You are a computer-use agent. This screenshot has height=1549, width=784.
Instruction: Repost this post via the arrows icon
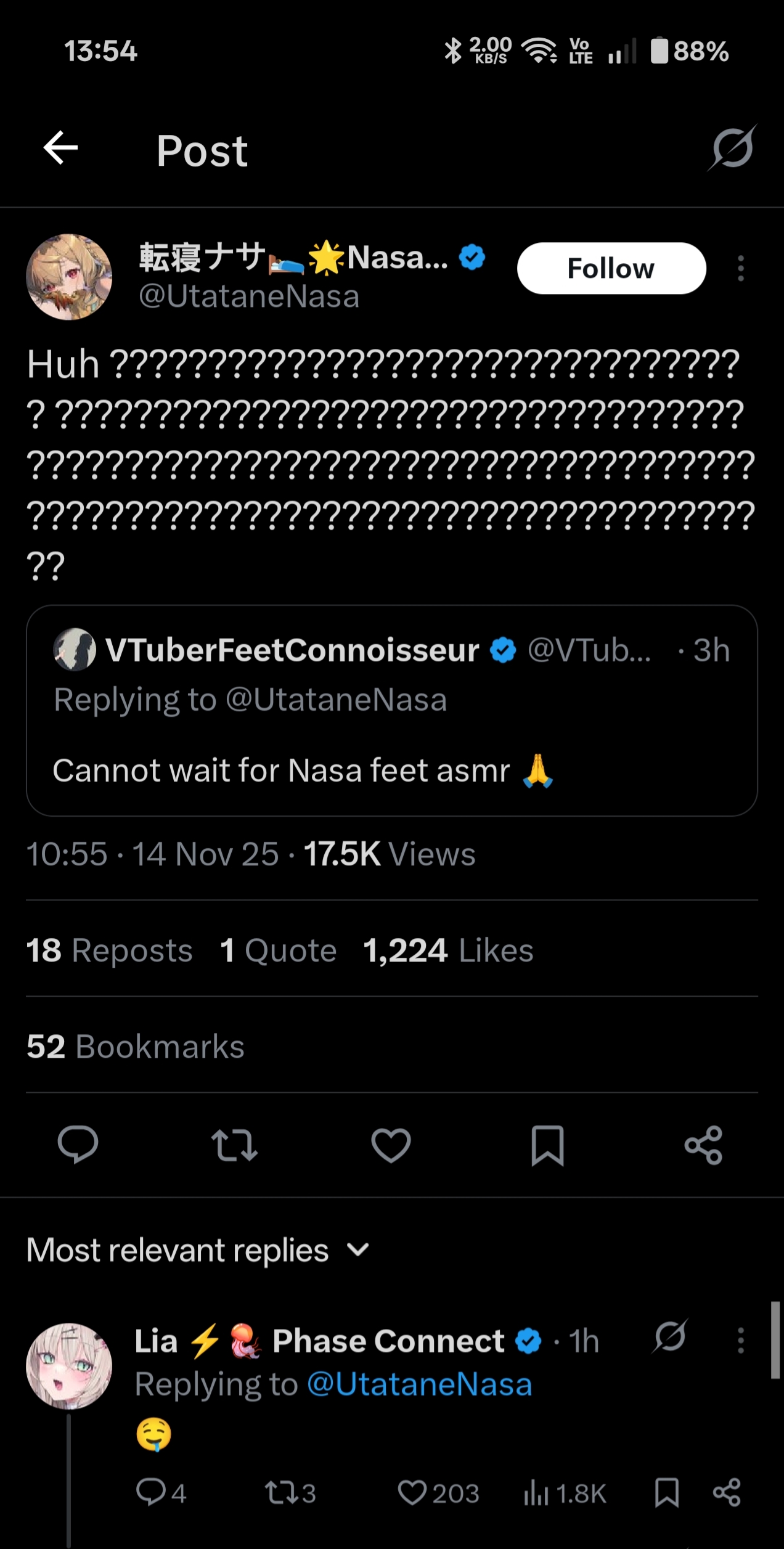click(234, 1145)
